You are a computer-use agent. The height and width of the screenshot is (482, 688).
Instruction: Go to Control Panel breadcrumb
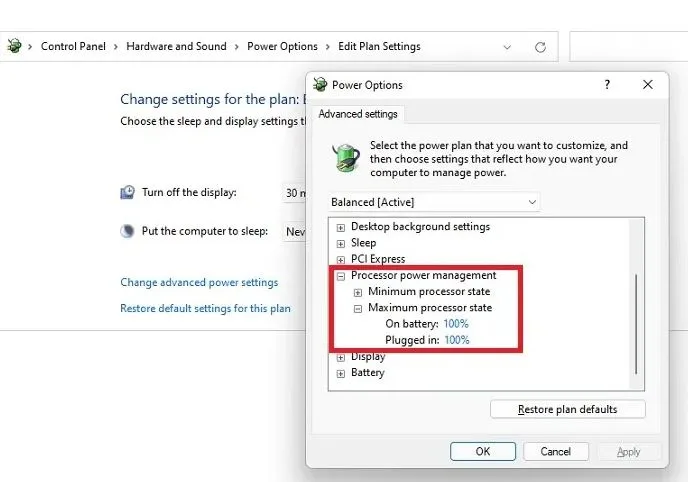click(73, 46)
